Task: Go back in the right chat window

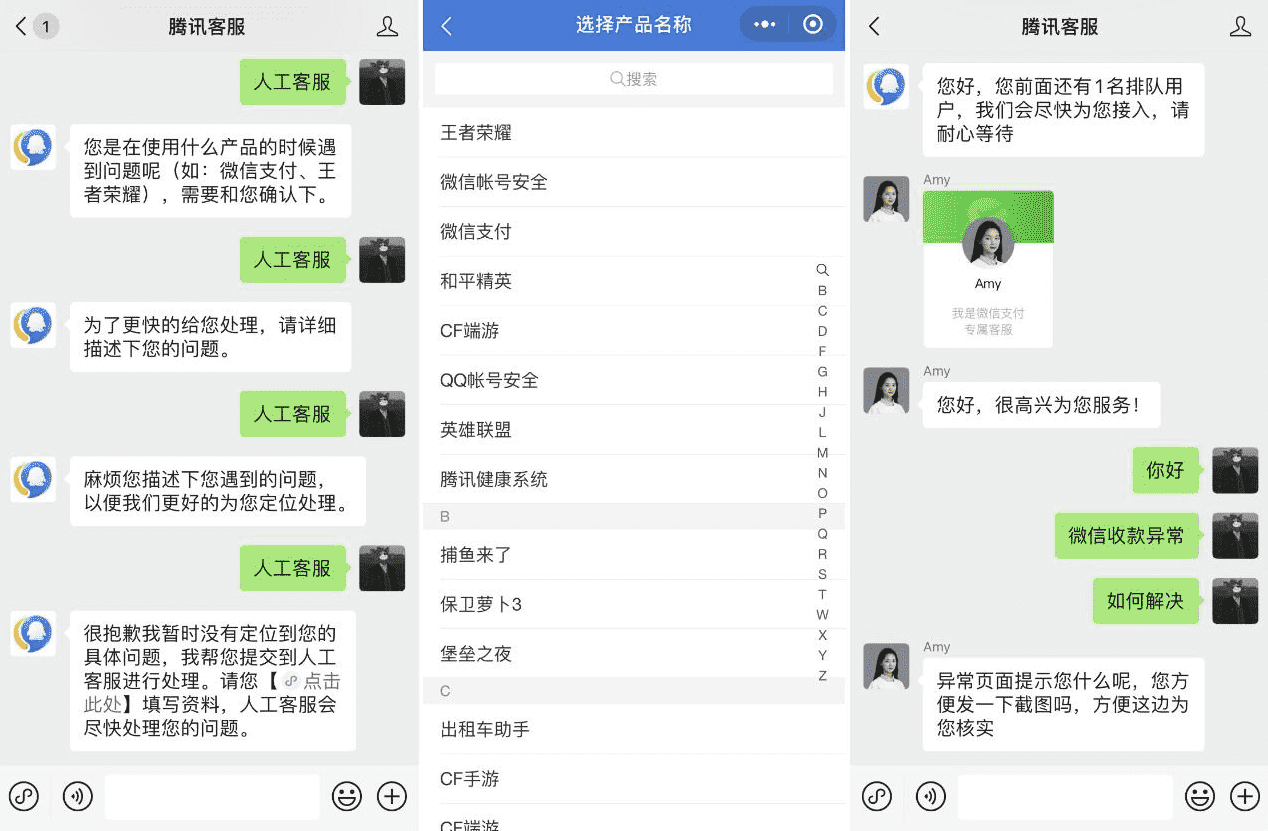Action: click(x=874, y=26)
